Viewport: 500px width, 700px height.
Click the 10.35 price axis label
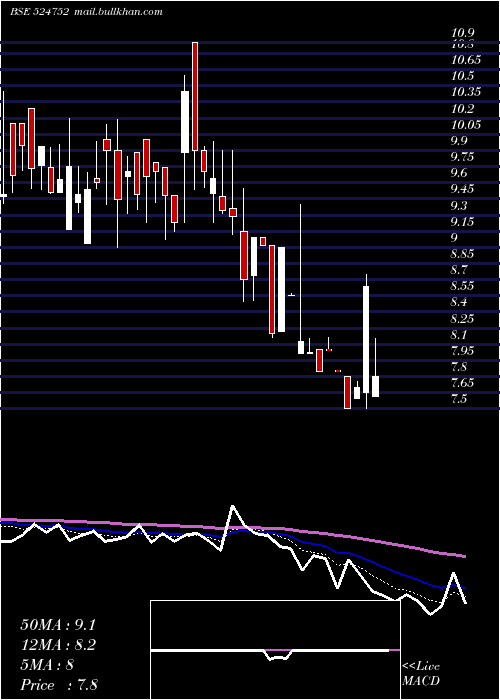[466, 92]
